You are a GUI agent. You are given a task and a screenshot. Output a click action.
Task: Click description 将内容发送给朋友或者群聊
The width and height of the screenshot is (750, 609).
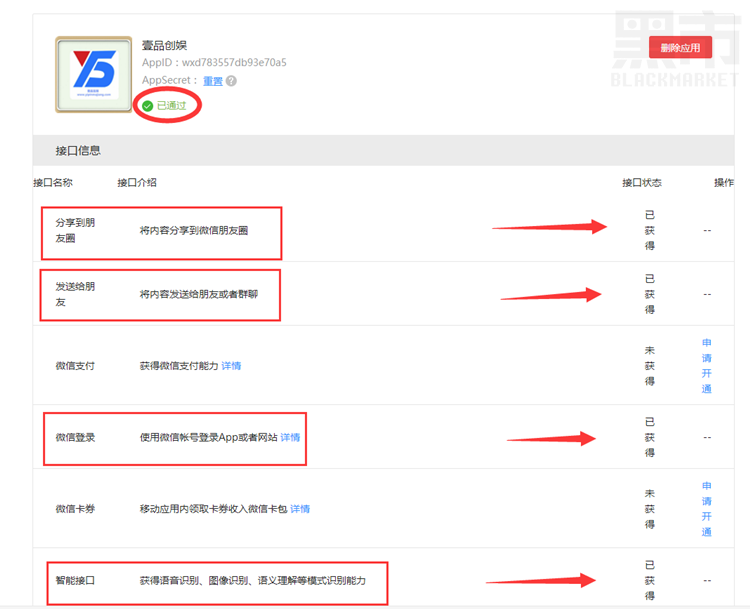199,294
